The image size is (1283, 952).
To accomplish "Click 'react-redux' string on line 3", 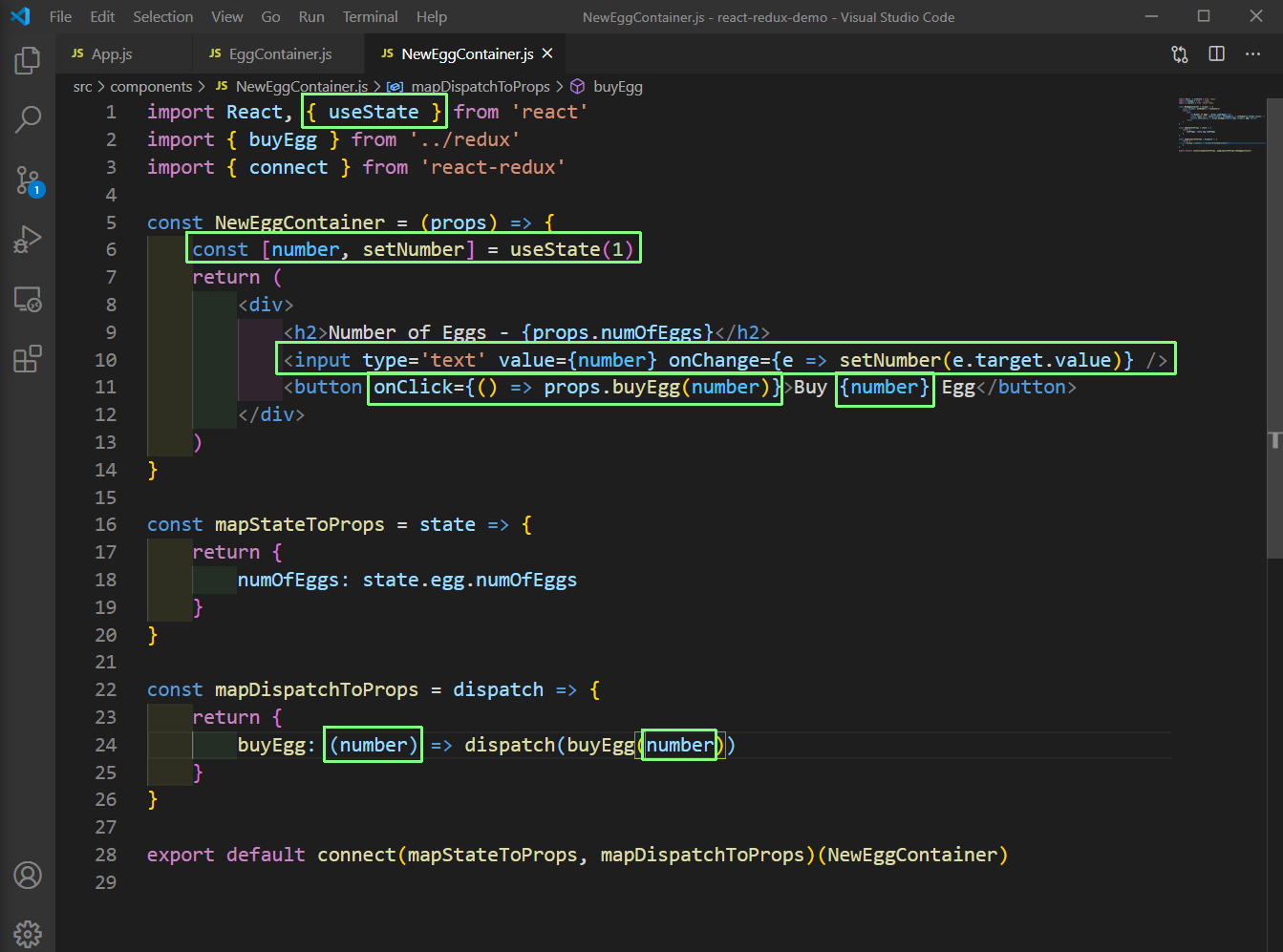I will (493, 167).
